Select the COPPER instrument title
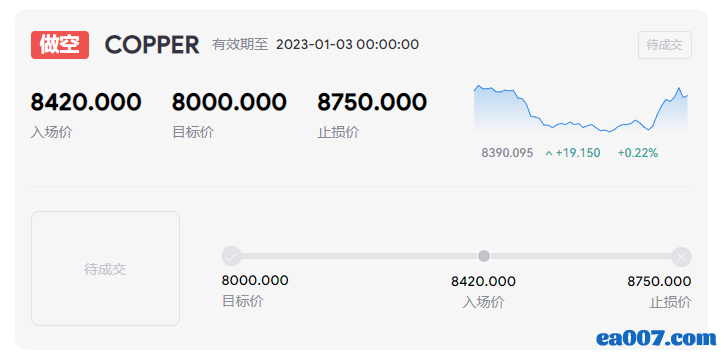This screenshot has height=362, width=726. [152, 45]
